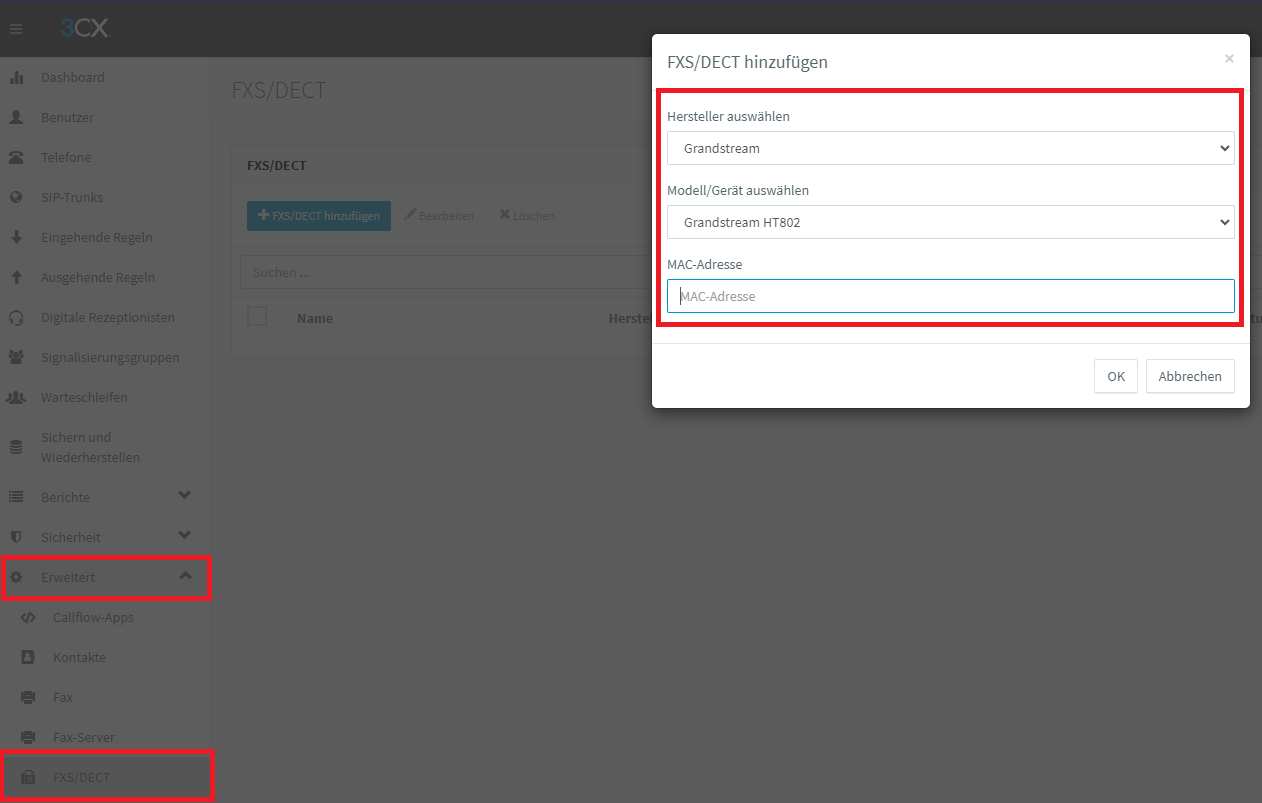The height and width of the screenshot is (803, 1262).
Task: Focus the MAC-Adresse input field
Action: (x=950, y=296)
